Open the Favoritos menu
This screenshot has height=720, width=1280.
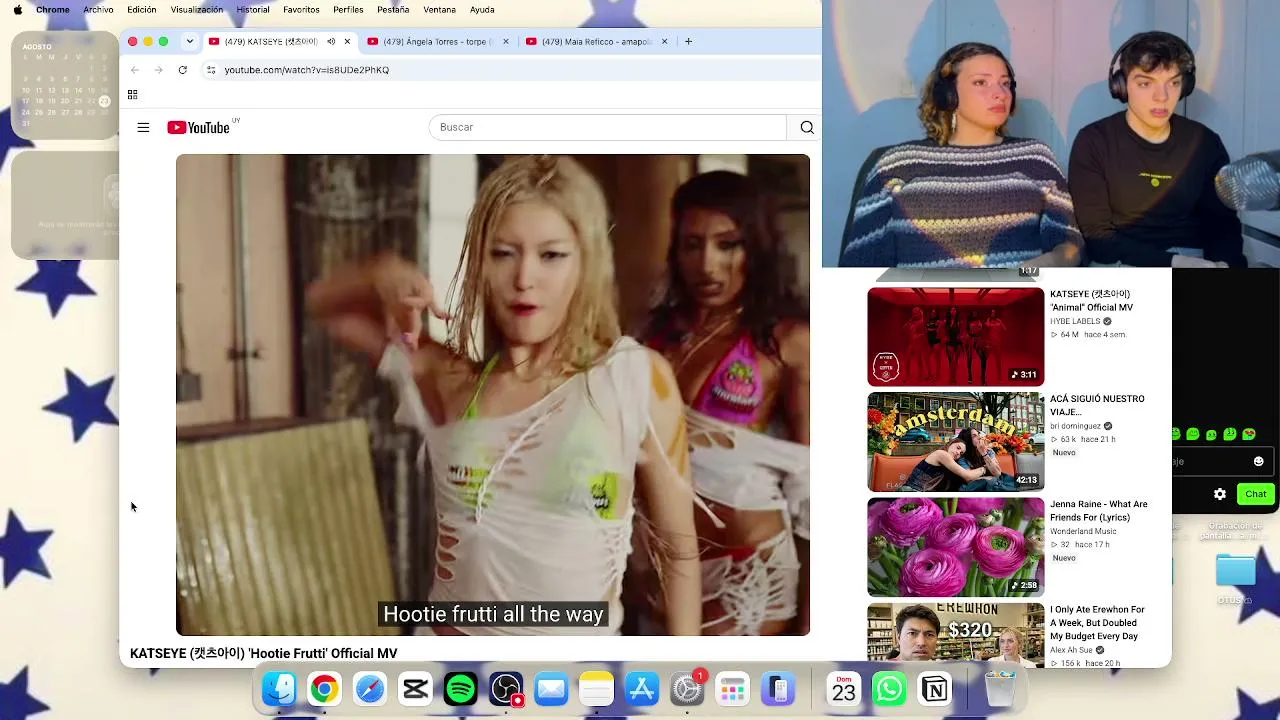(301, 10)
